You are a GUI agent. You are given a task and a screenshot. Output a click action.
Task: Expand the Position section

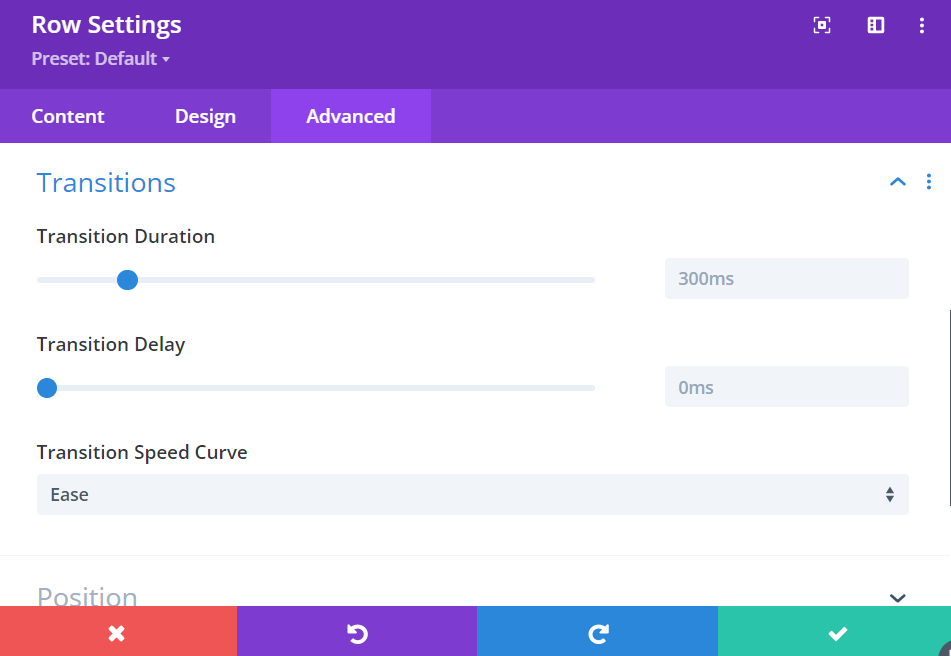[898, 598]
